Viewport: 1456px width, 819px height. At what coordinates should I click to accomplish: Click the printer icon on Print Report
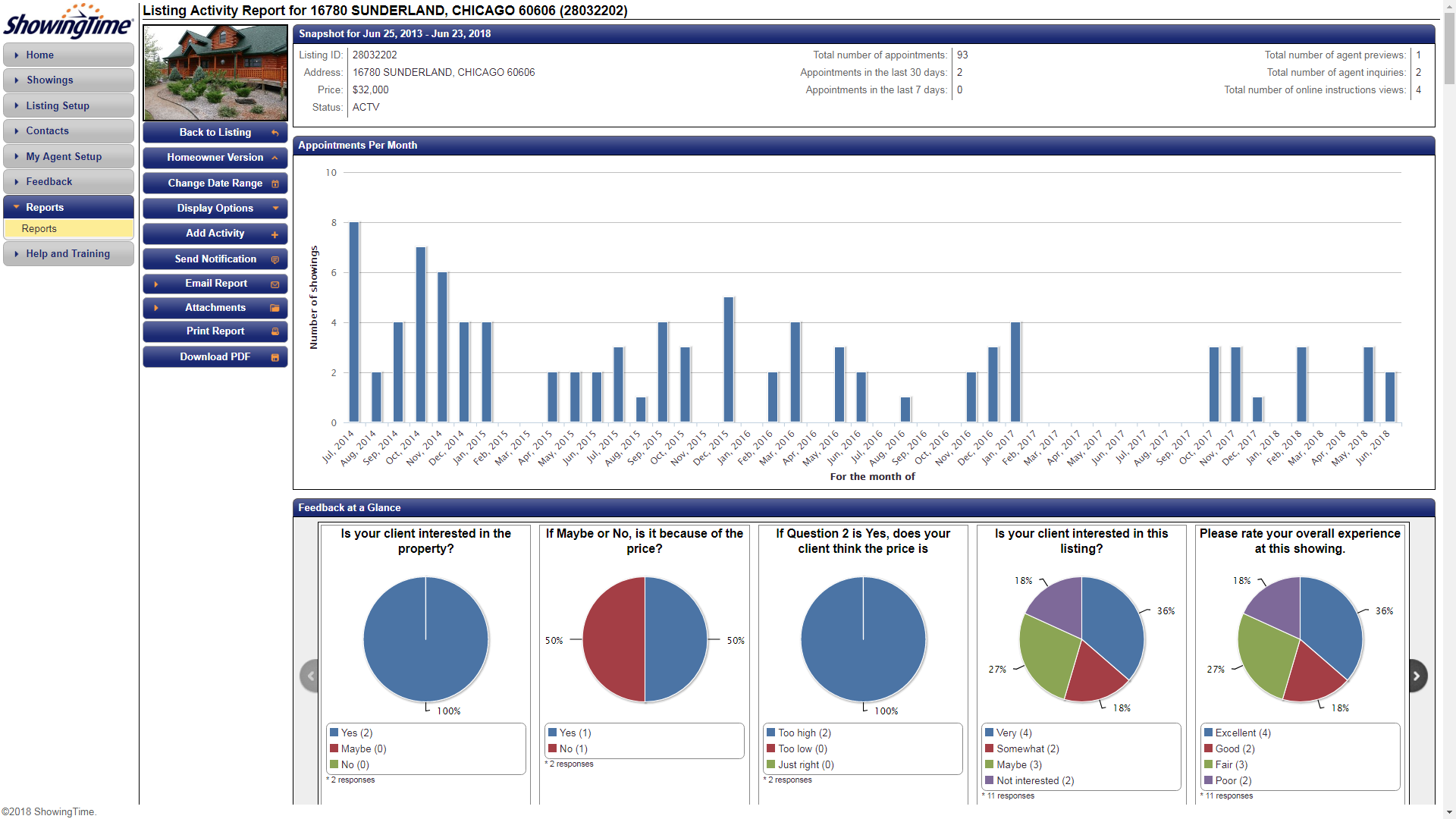point(275,331)
